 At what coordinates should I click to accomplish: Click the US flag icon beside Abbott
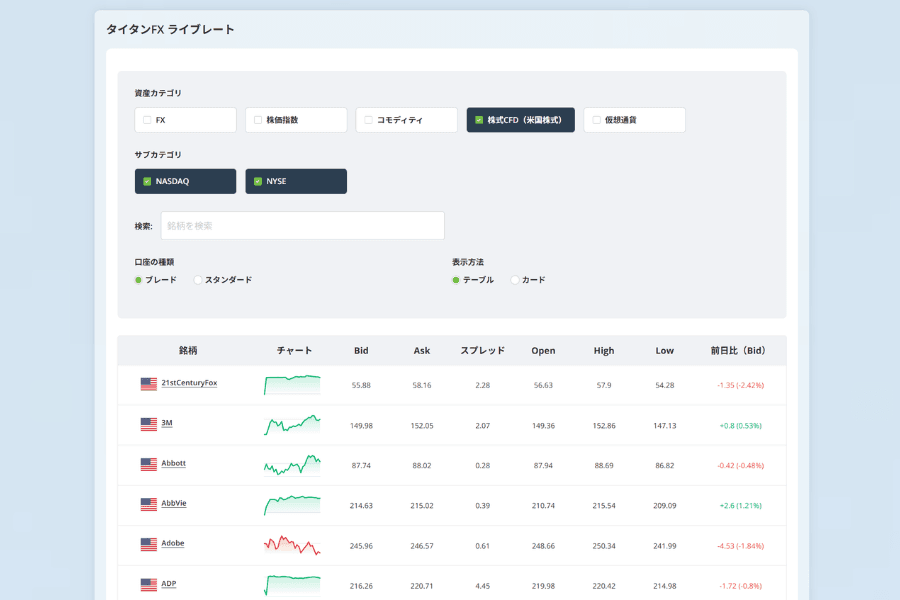[149, 464]
